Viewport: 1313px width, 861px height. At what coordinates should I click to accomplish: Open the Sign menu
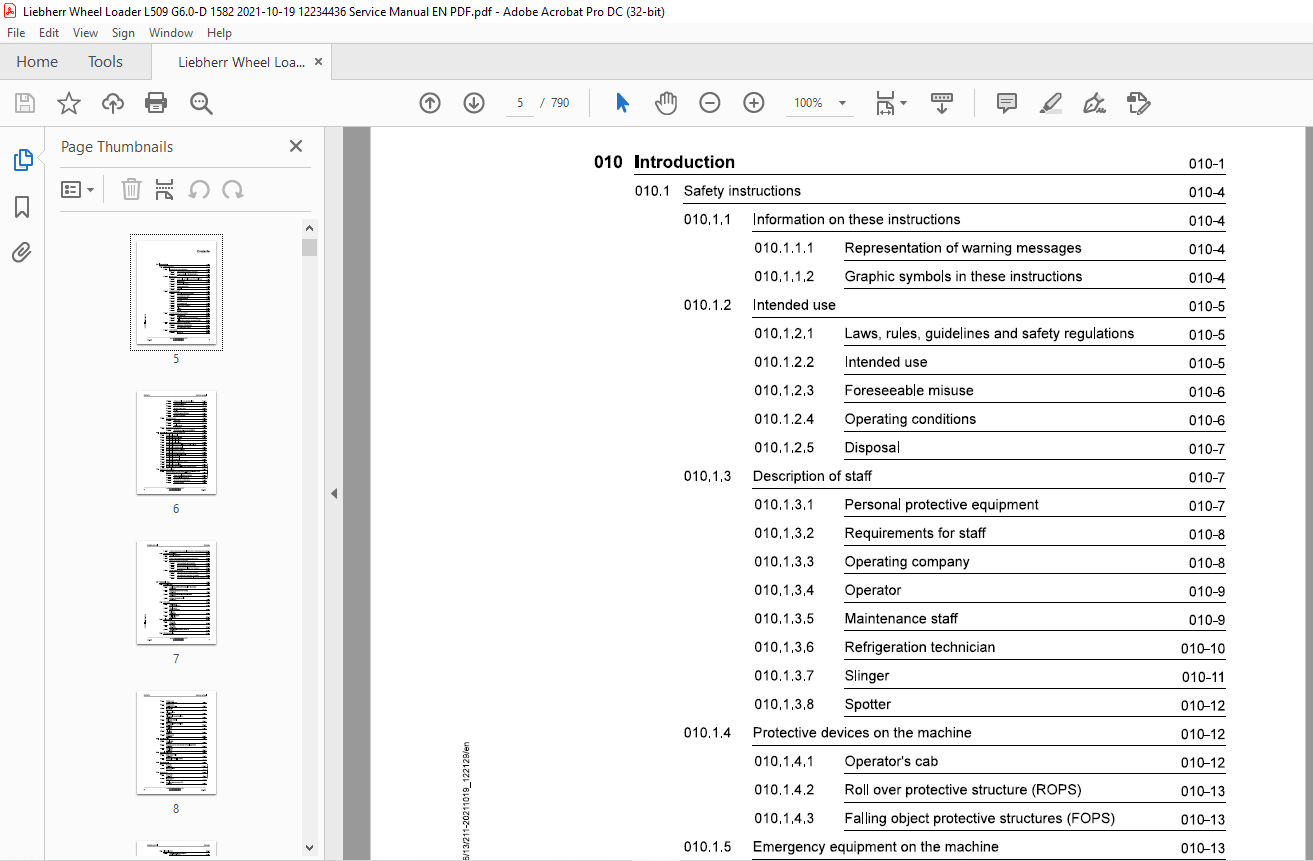tap(123, 33)
